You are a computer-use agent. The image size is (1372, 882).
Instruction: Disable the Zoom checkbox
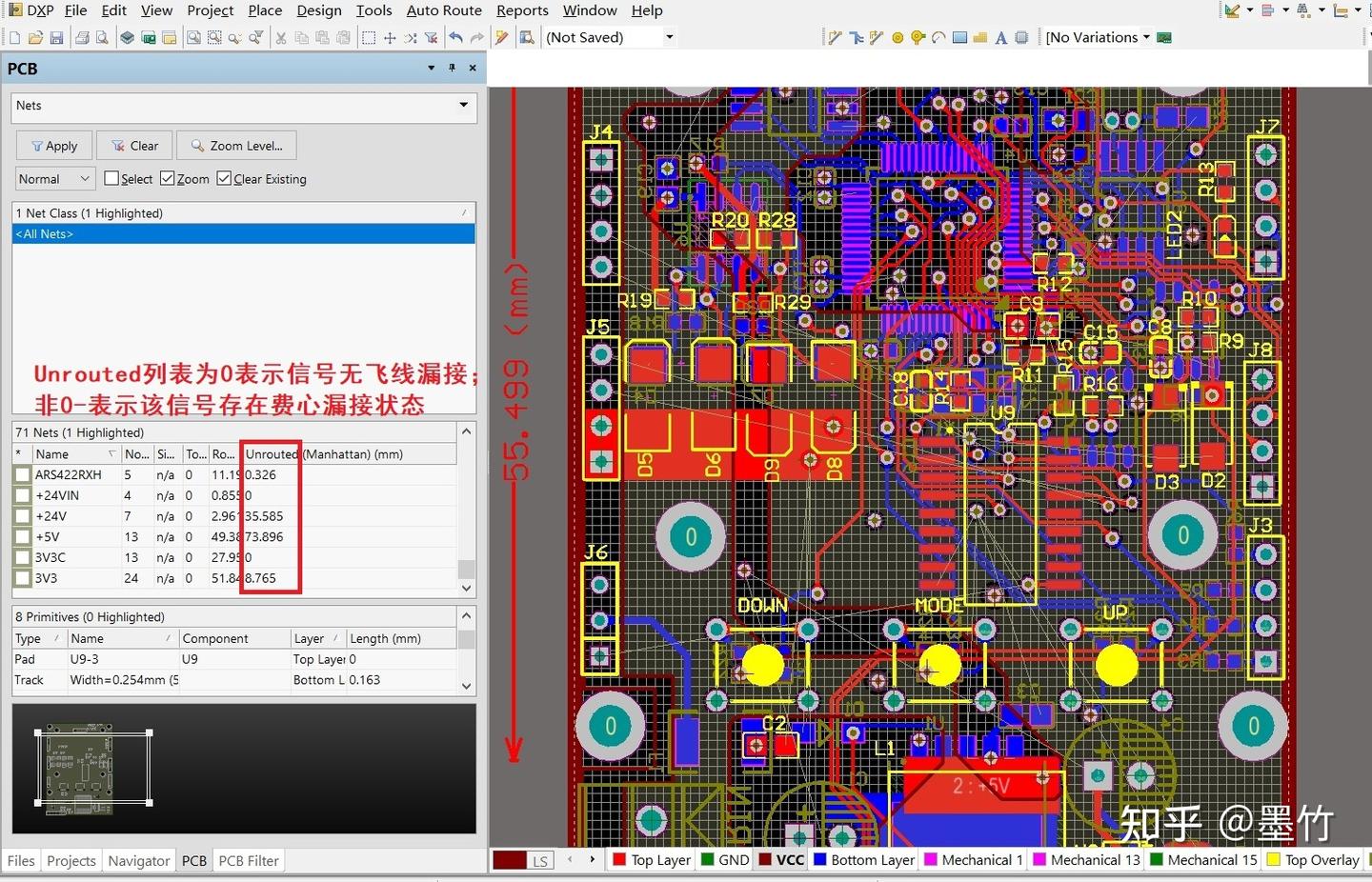[x=166, y=178]
